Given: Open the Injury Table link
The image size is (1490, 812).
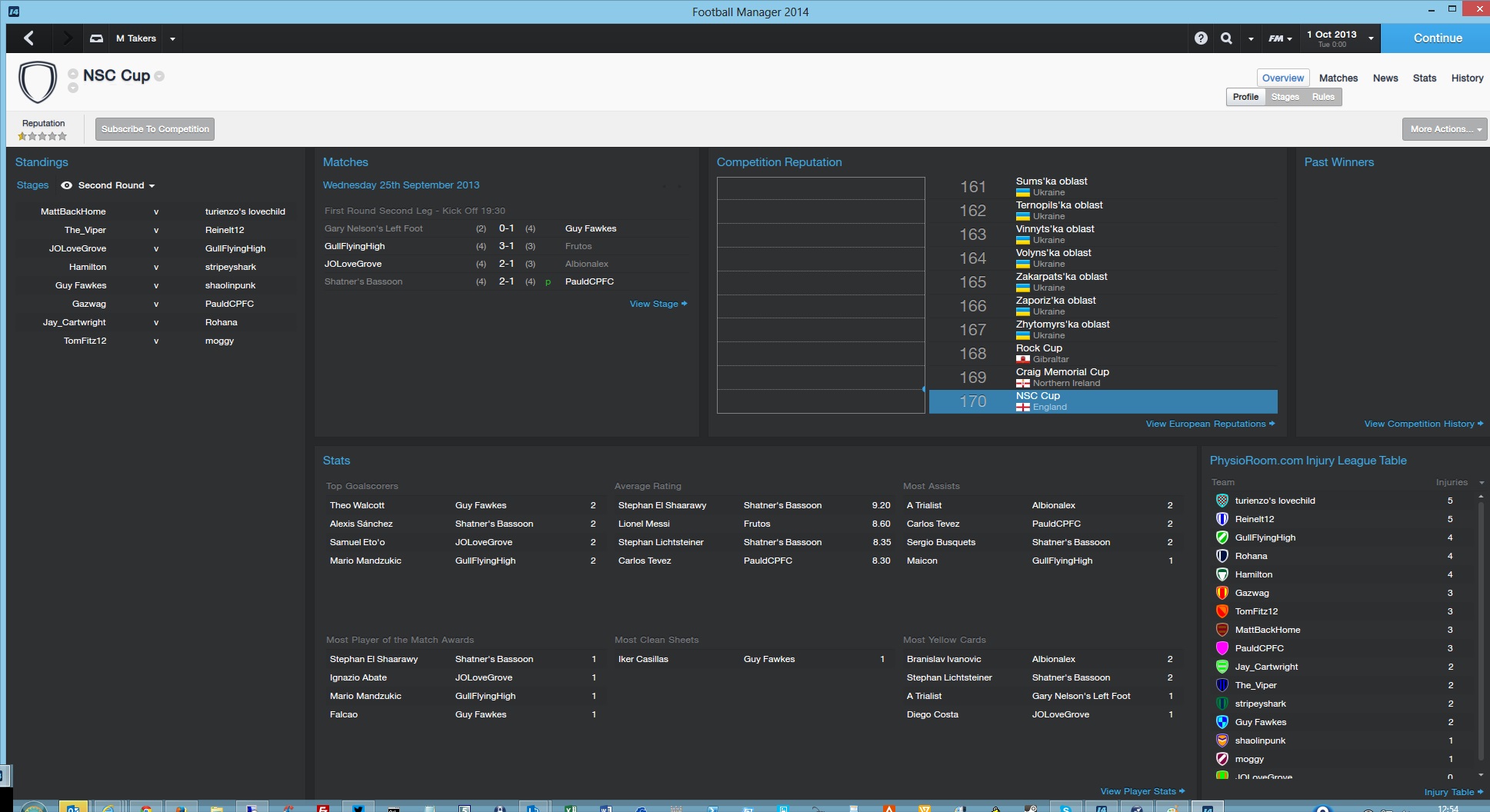Looking at the screenshot, I should 1454,792.
